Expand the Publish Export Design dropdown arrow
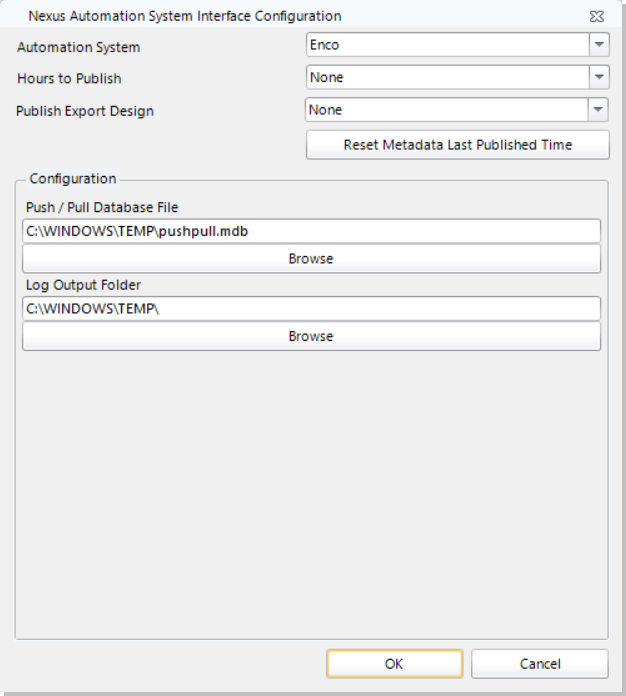The image size is (626, 696). click(598, 110)
